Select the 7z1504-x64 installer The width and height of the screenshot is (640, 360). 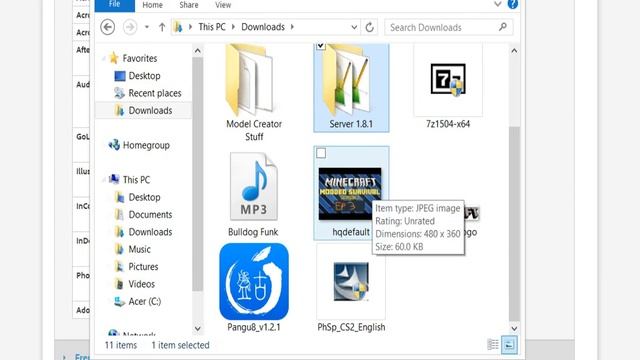click(448, 87)
